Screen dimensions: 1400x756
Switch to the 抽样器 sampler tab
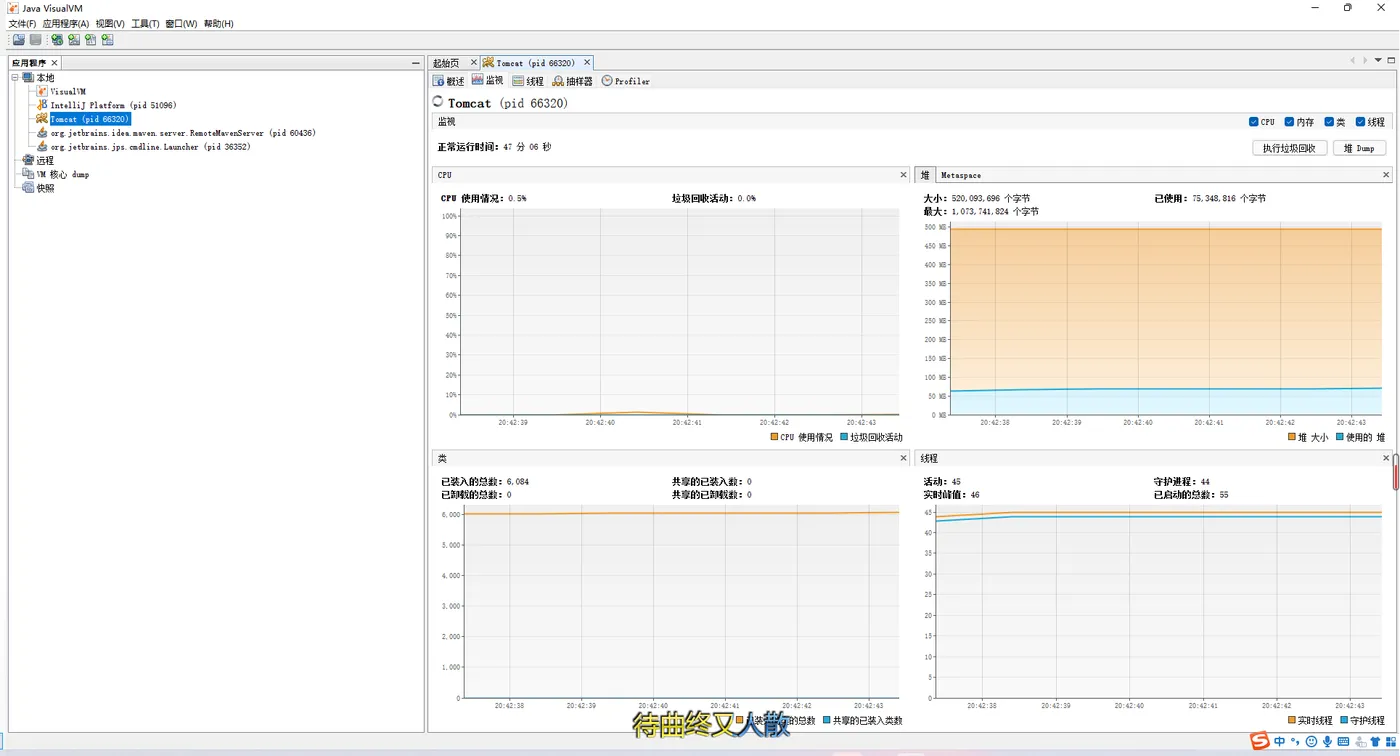pyautogui.click(x=573, y=81)
